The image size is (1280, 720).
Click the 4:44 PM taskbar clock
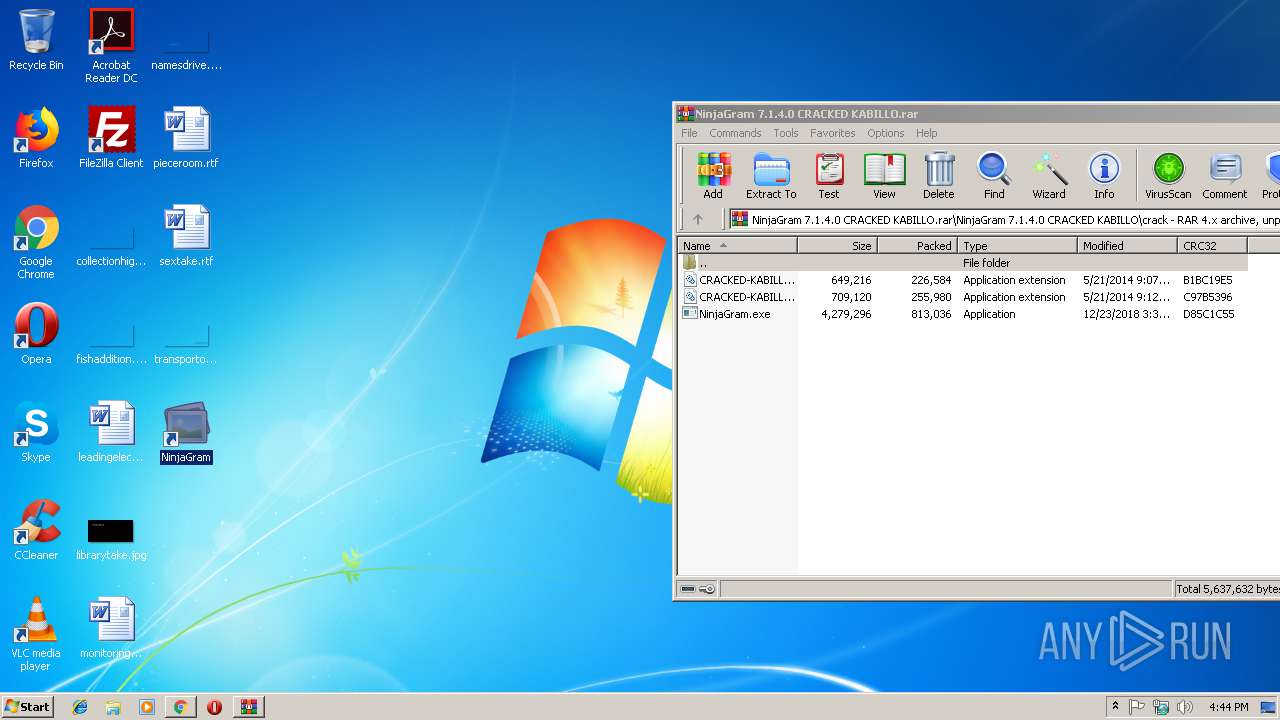1228,707
